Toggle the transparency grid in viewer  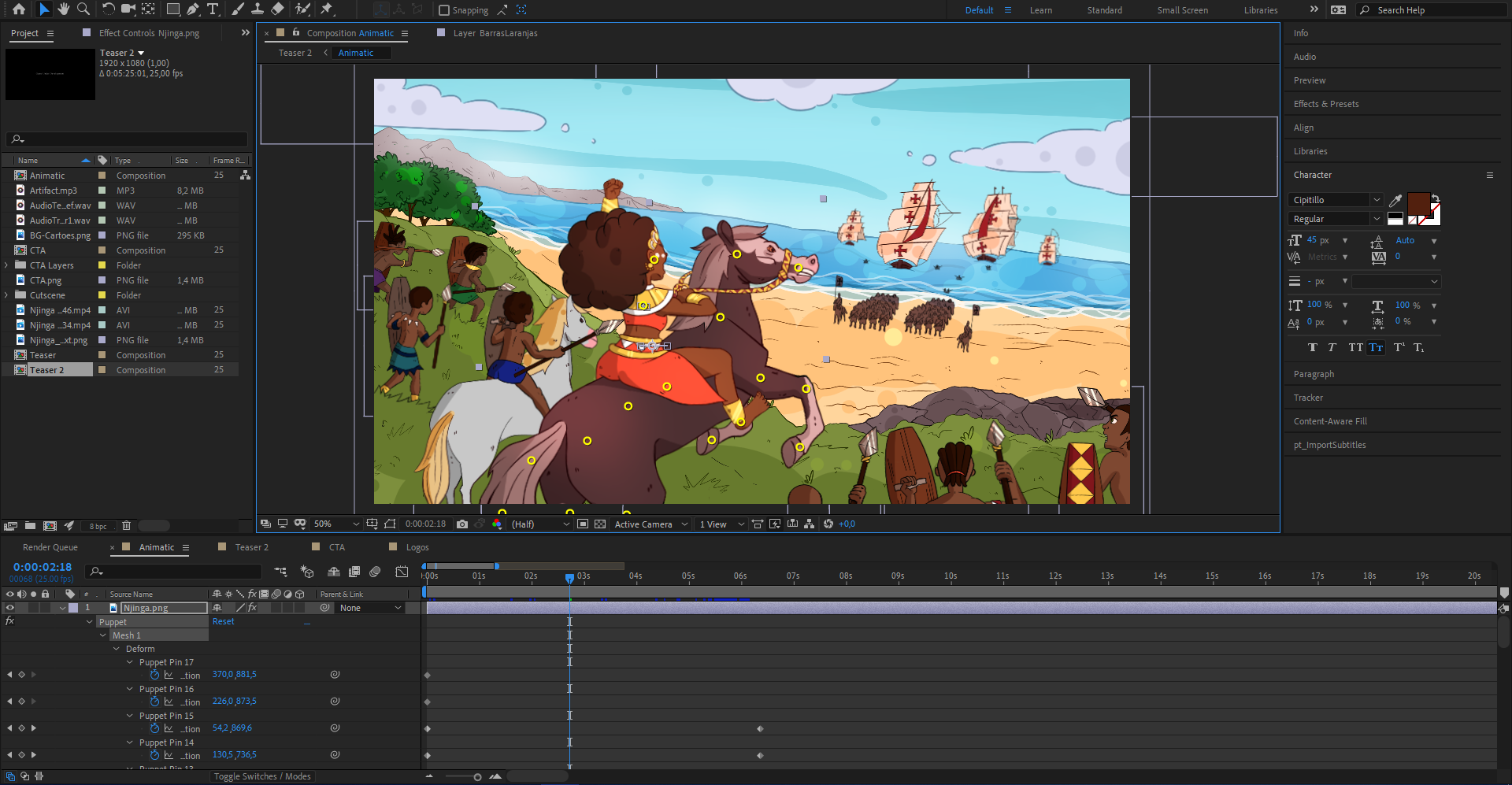[x=600, y=524]
